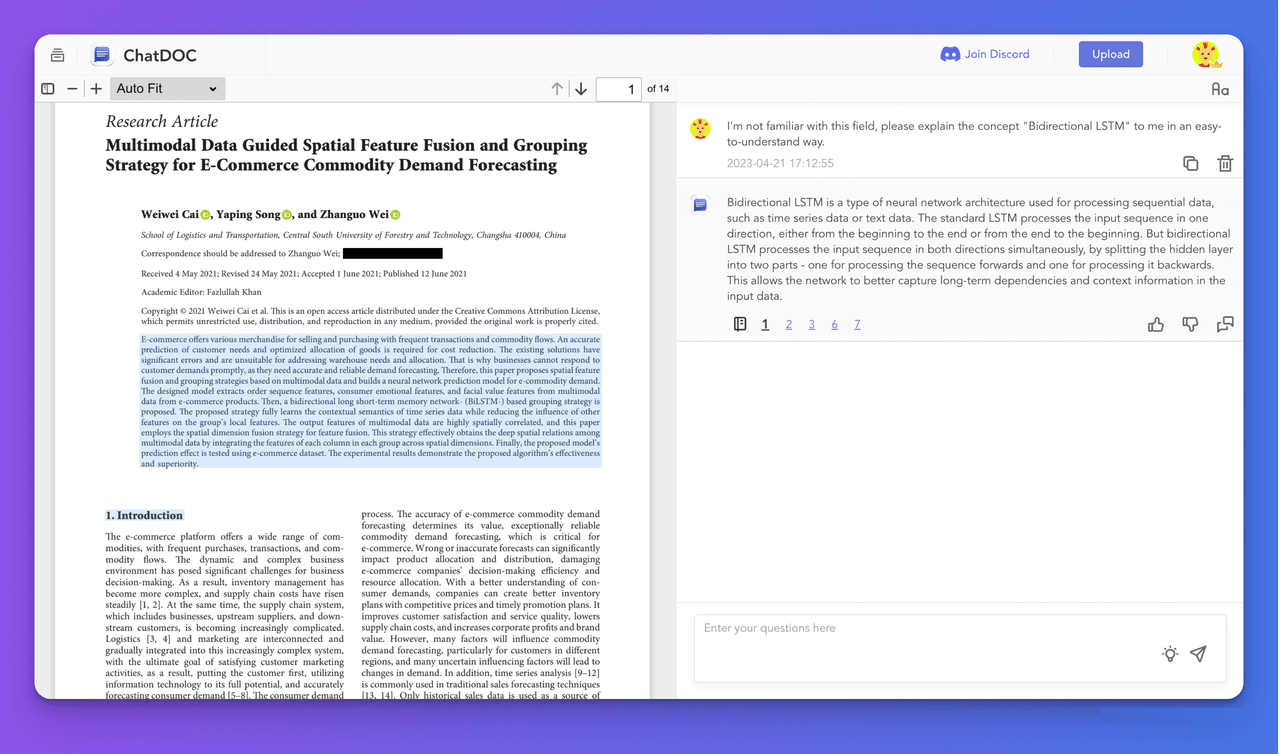1280x754 pixels.
Task: Jump to source page reference 6
Action: coord(834,324)
